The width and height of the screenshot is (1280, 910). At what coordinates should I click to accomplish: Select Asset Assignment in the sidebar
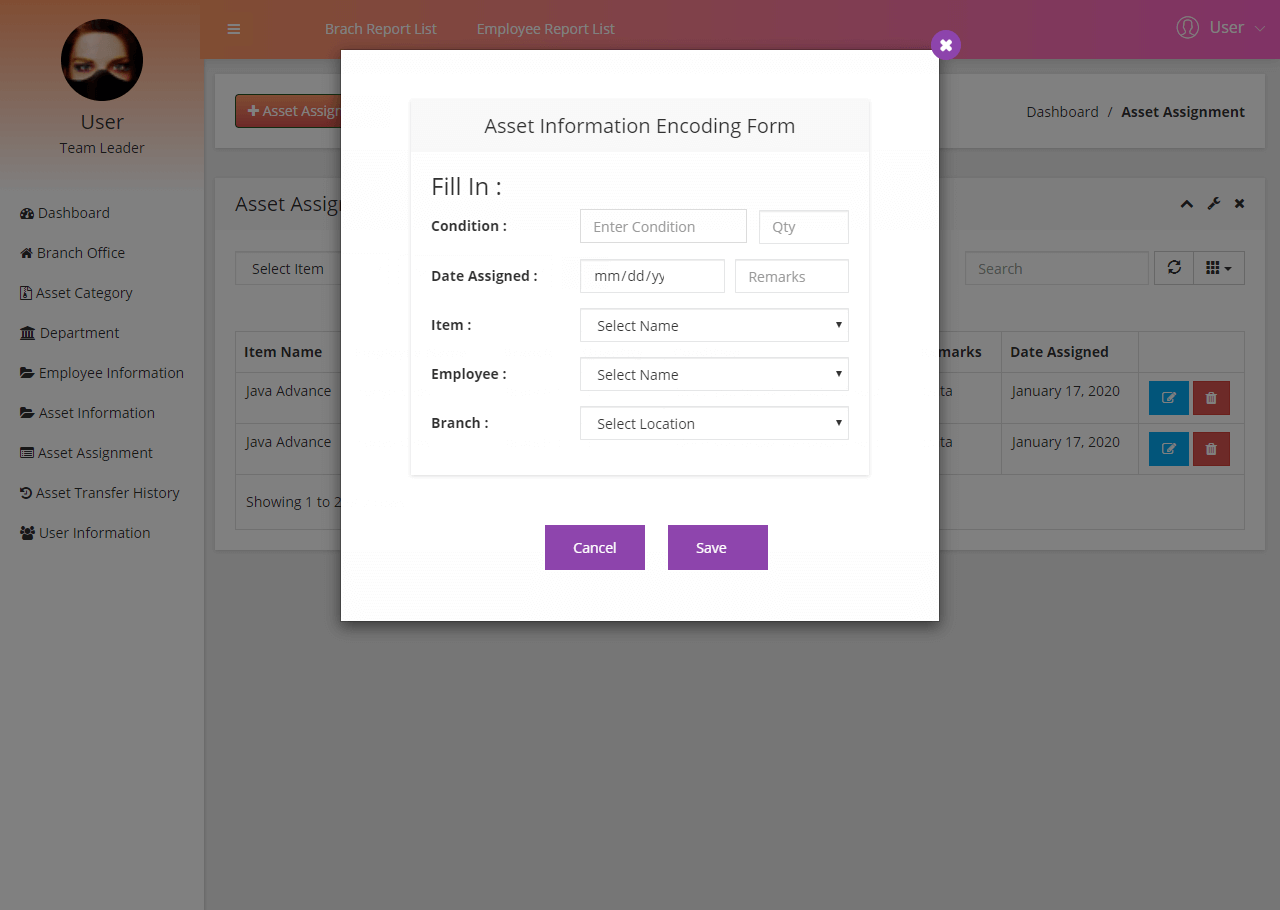coord(87,453)
